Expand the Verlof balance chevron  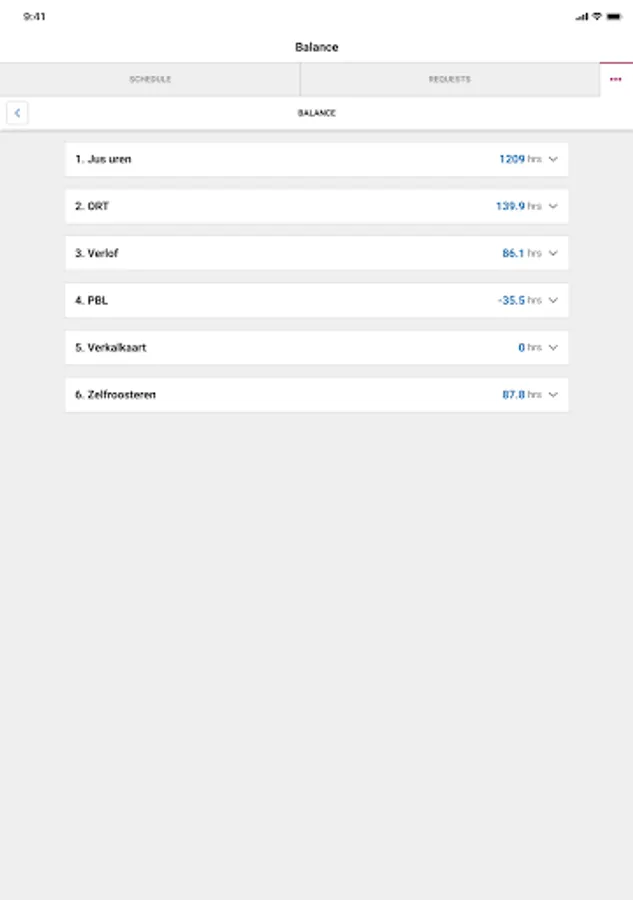tap(553, 253)
